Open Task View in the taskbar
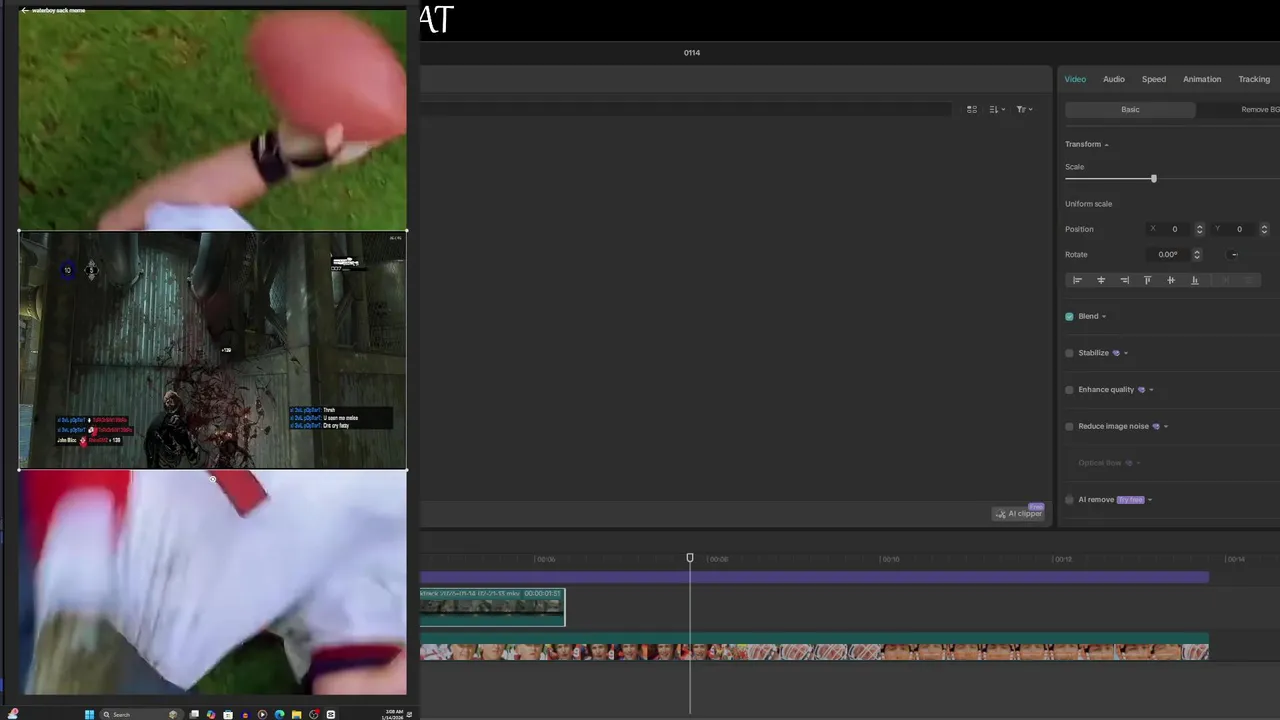 point(194,714)
